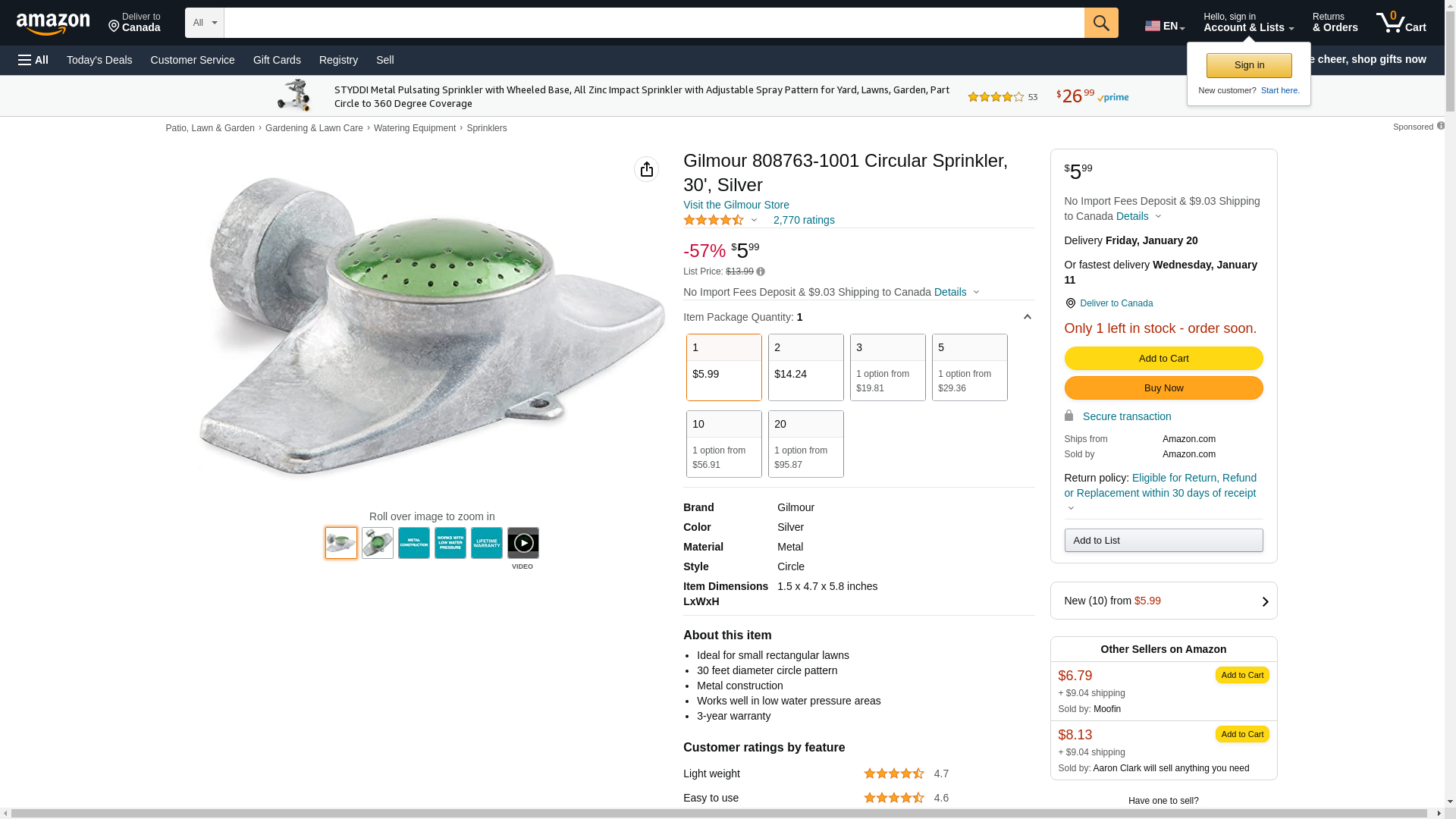Viewport: 1456px width, 819px height.
Task: Click the share icon on product image
Action: pos(646,169)
